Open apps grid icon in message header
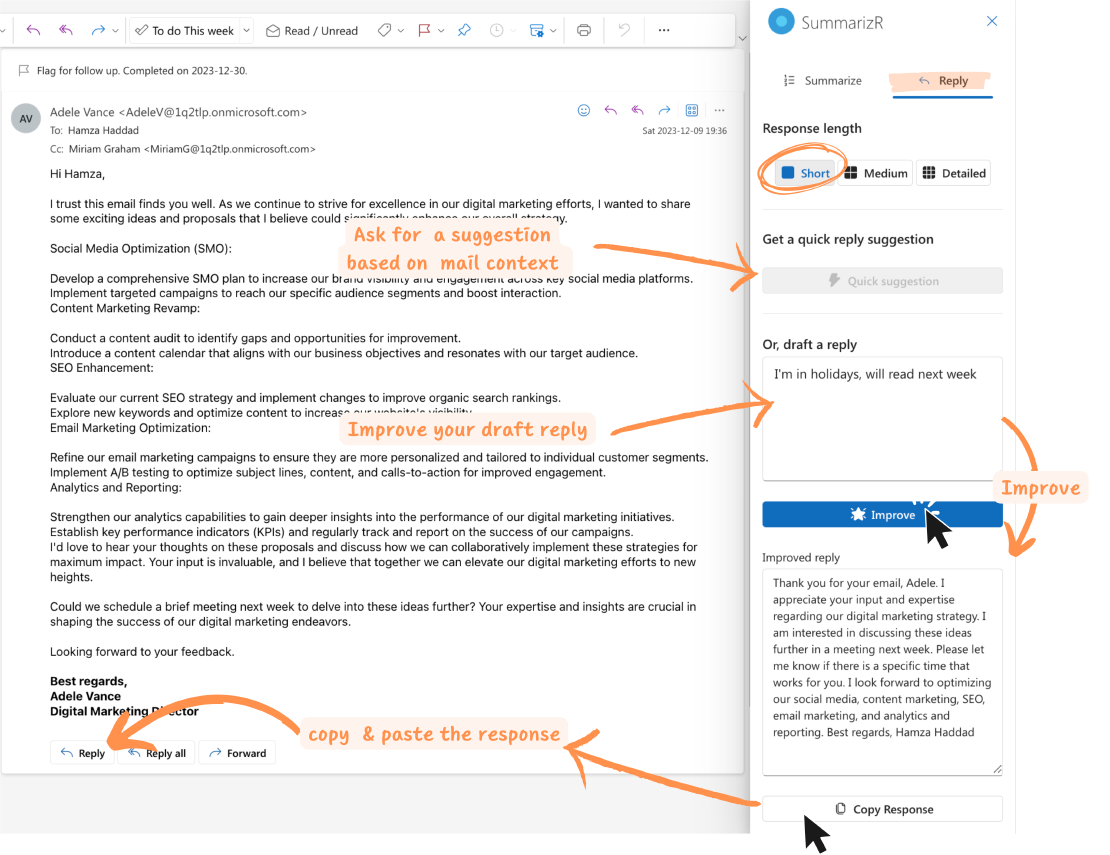Screen dimensions: 1110x855 coord(692,110)
